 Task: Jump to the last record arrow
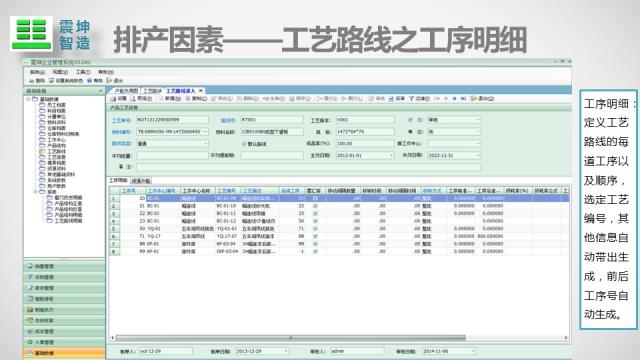click(463, 99)
